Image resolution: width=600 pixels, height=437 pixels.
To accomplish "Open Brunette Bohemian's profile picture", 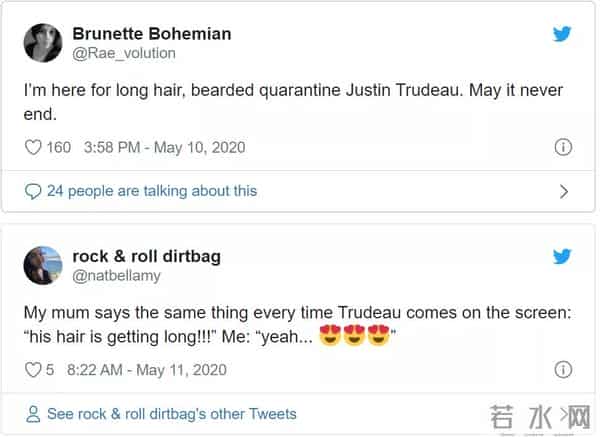I will [x=42, y=43].
